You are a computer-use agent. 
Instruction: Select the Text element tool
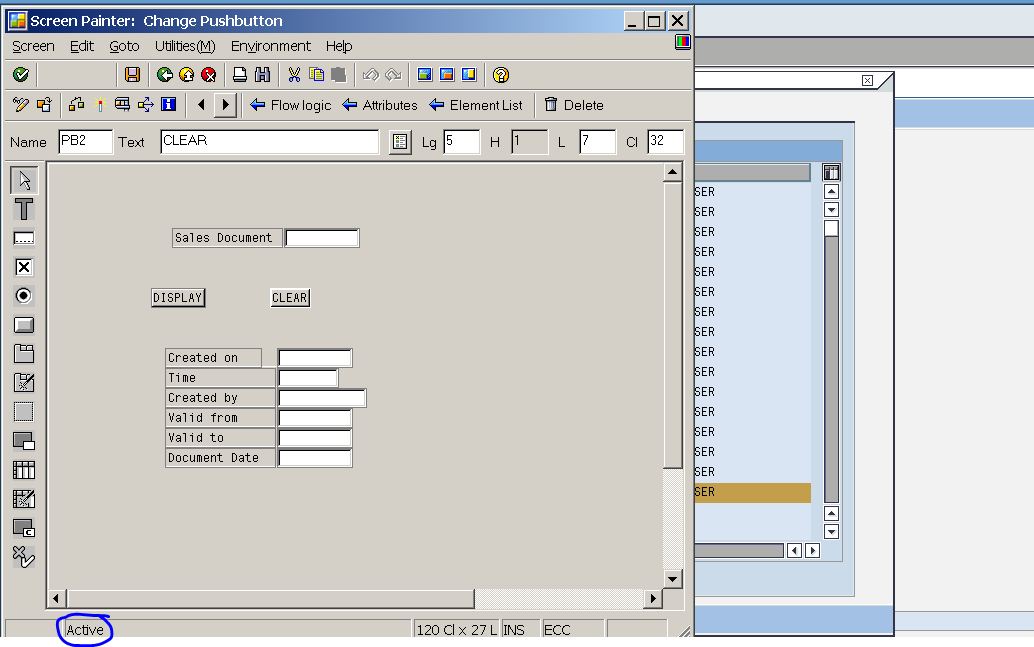pyautogui.click(x=22, y=209)
